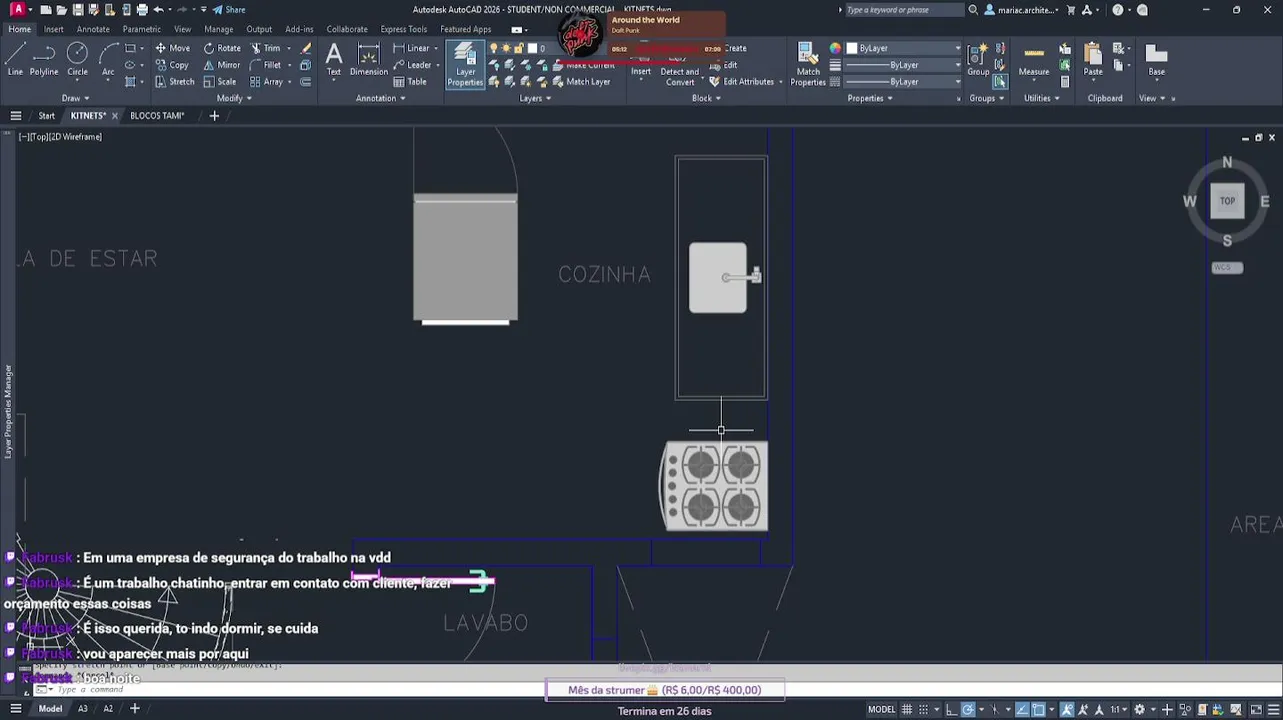Switch to the Start tab

(x=47, y=116)
